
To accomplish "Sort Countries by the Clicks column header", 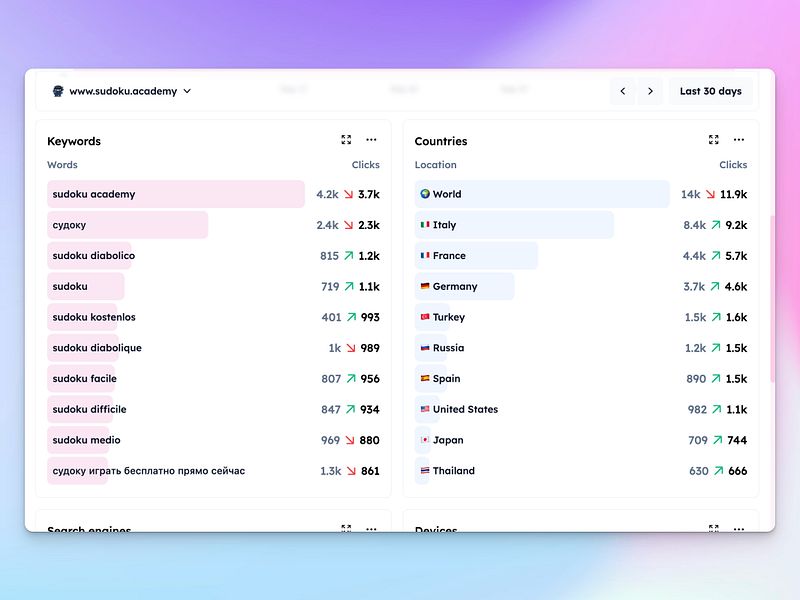I will click(733, 165).
